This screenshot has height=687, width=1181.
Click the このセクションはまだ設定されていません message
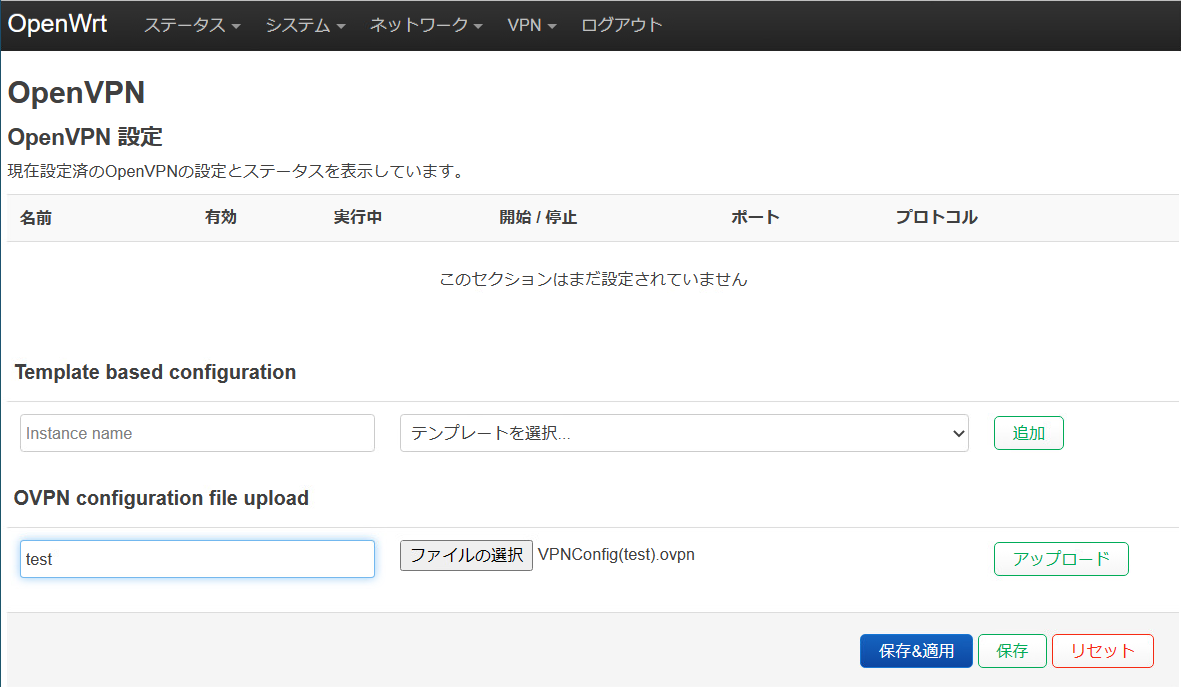point(594,279)
